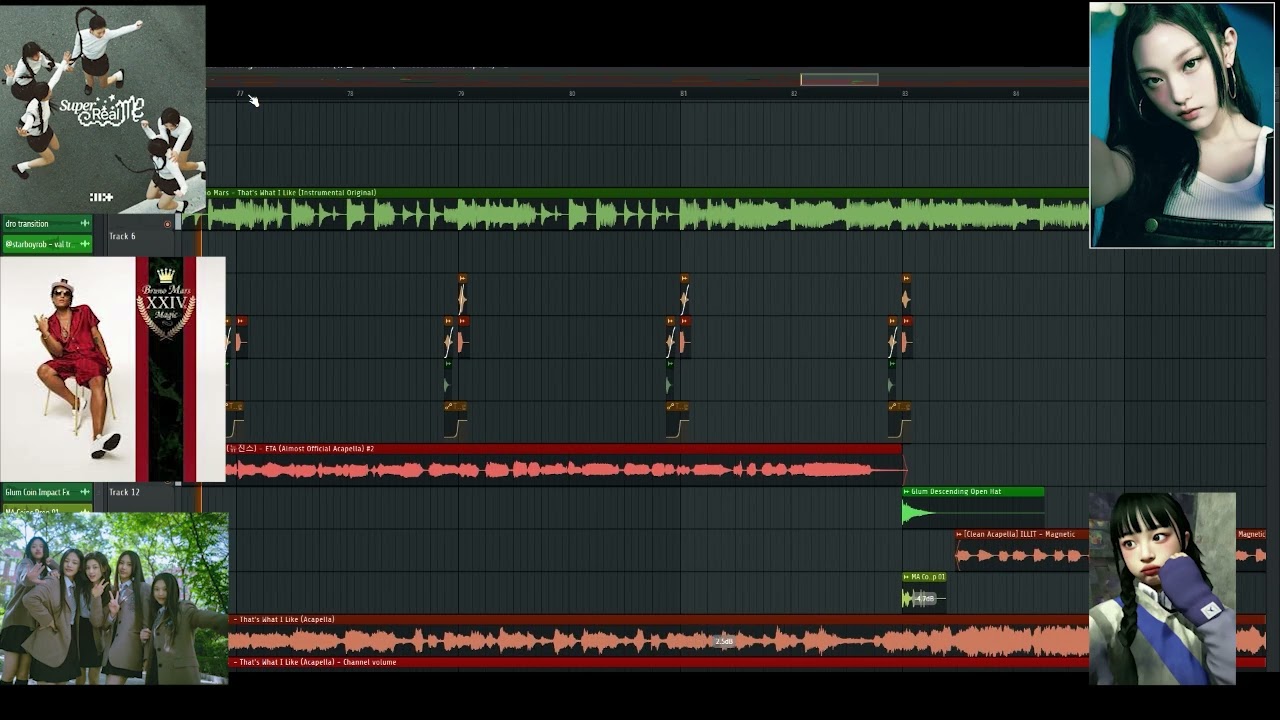Jump to bar 84 on the timeline ruler
The height and width of the screenshot is (720, 1280).
pyautogui.click(x=1016, y=94)
